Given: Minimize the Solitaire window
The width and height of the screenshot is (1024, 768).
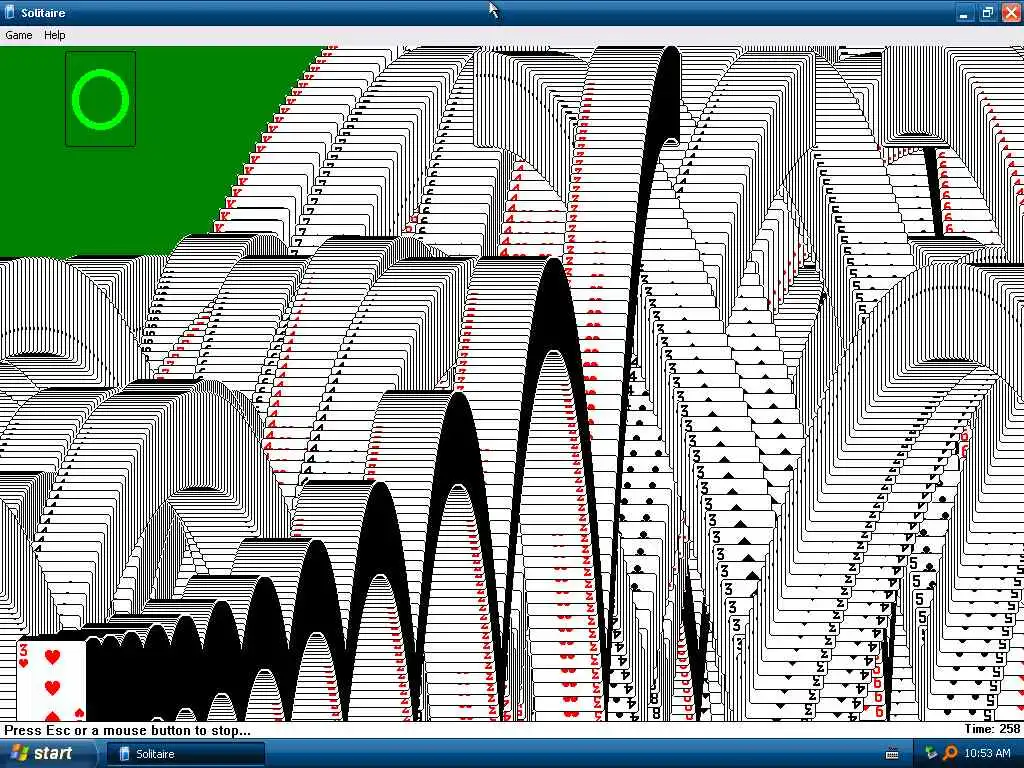Looking at the screenshot, I should (x=964, y=12).
